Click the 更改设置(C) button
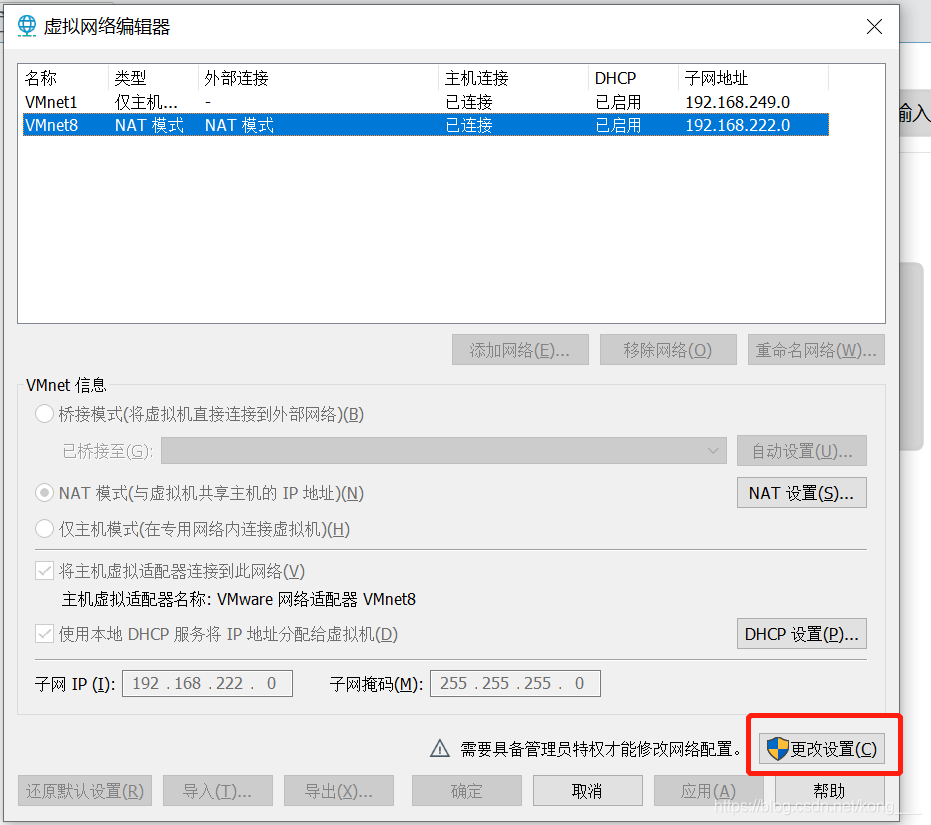 (822, 748)
